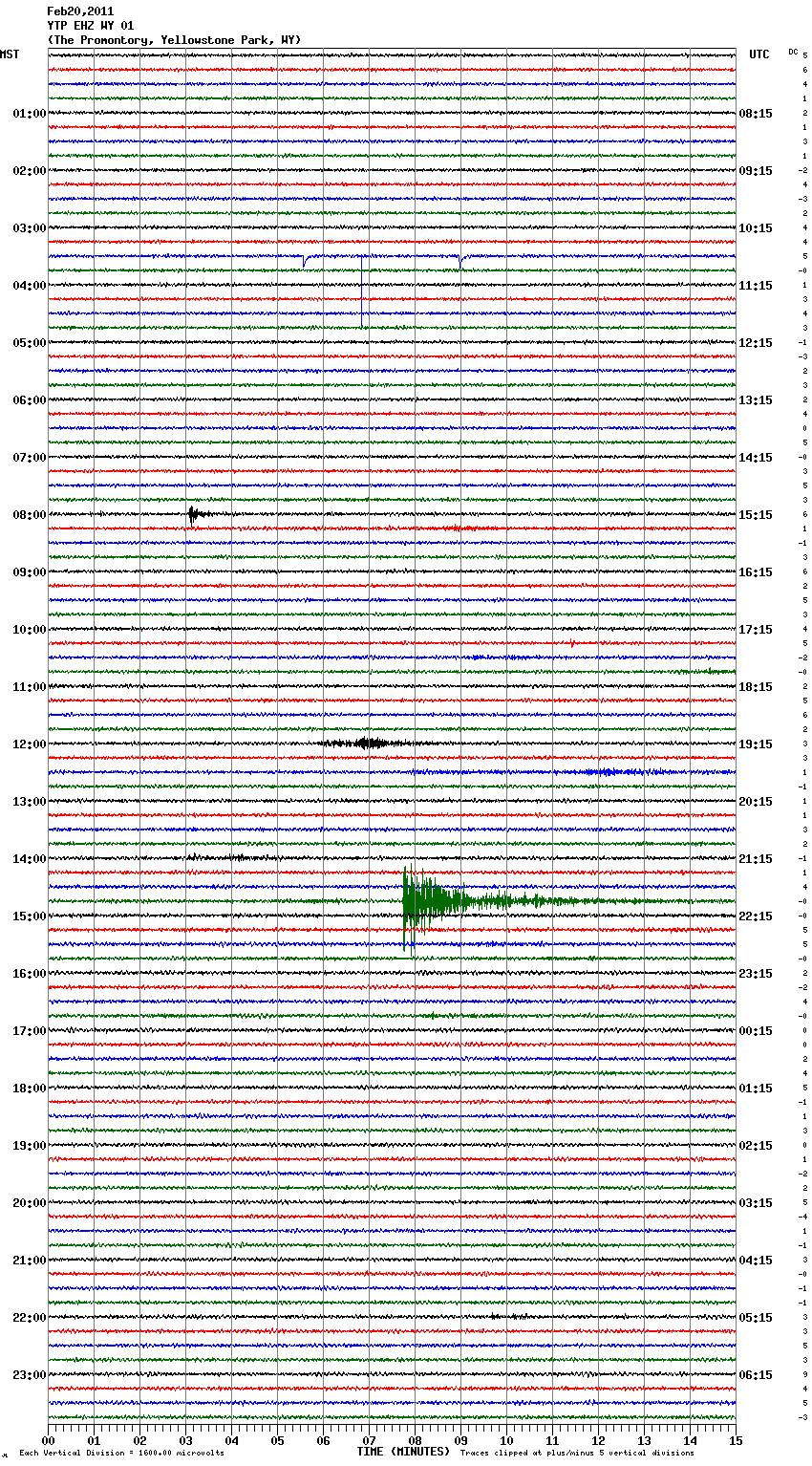Click the 08 tick on the minutes axis

tap(415, 1440)
